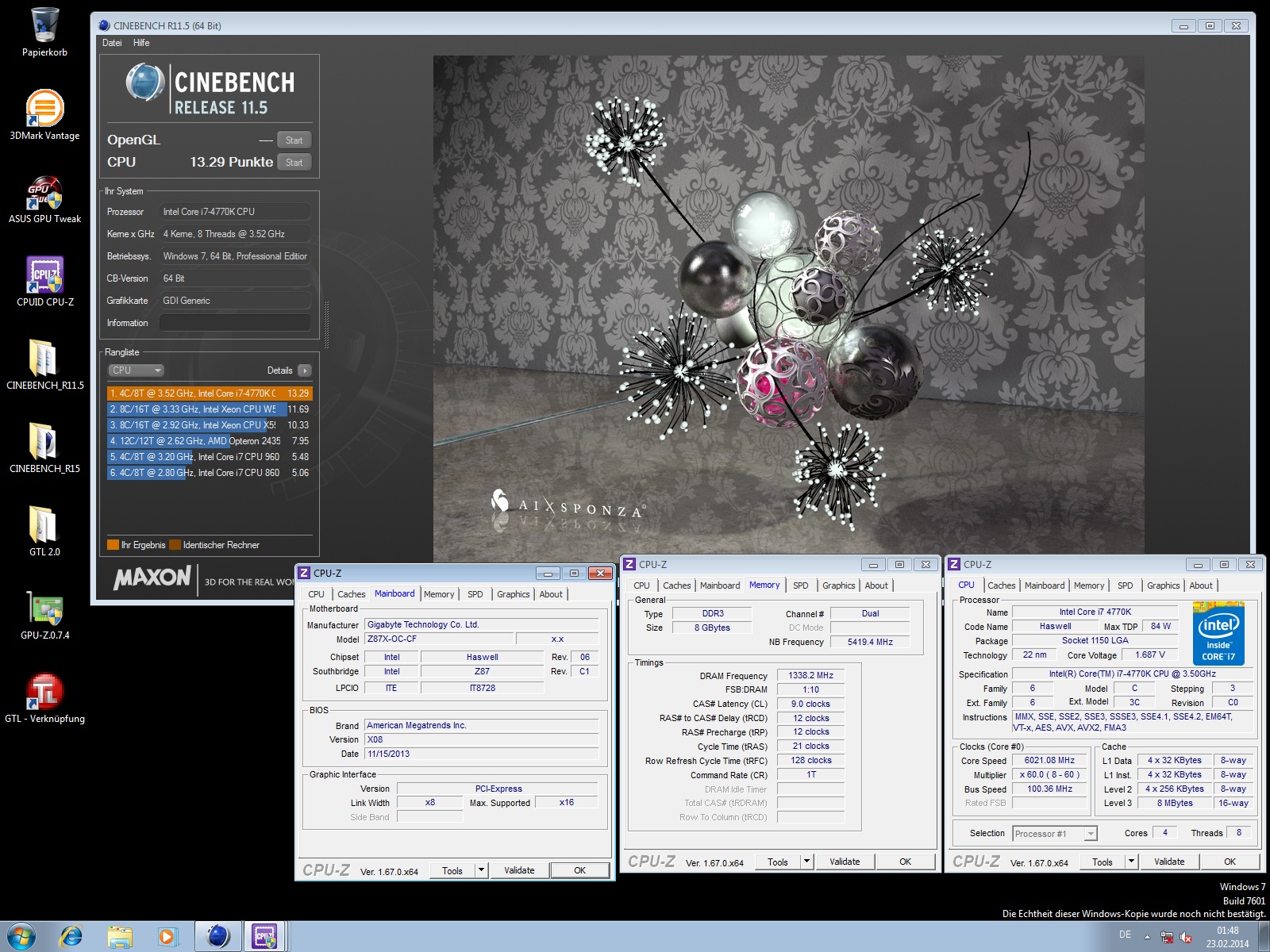Open the GTL 2.0 folder
This screenshot has height=952, width=1270.
pyautogui.click(x=44, y=532)
